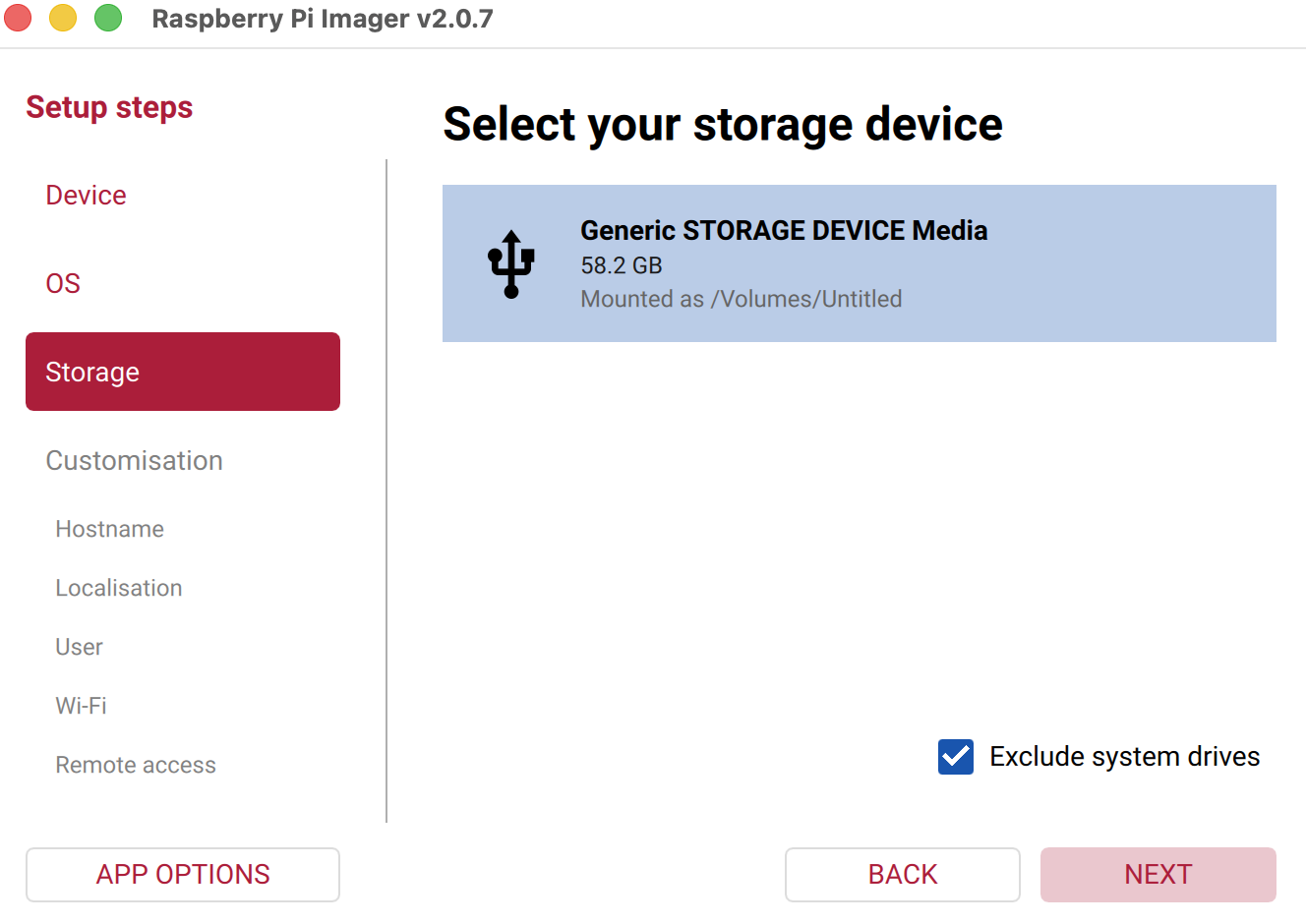Screen dimensions: 1306x924
Task: Click the APP OPTIONS button
Action: coord(183,875)
